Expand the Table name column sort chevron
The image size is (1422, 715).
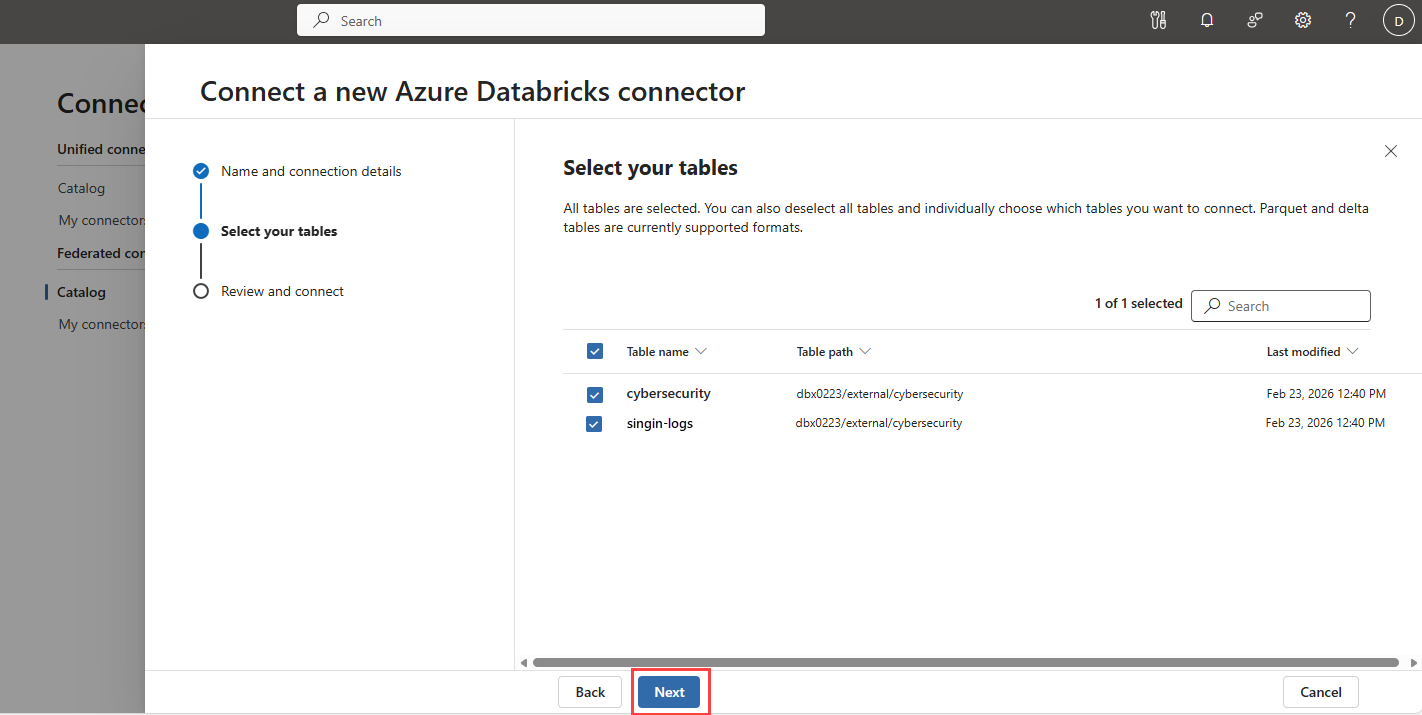(700, 352)
